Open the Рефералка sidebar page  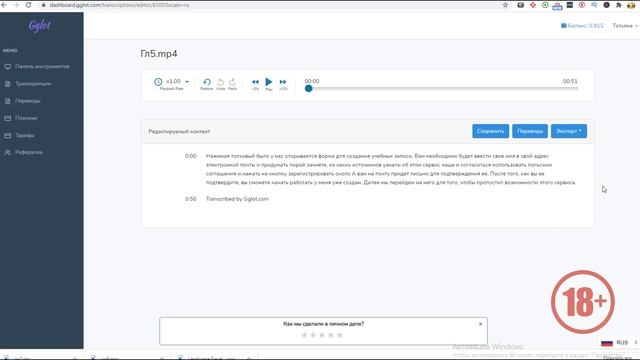pos(29,152)
